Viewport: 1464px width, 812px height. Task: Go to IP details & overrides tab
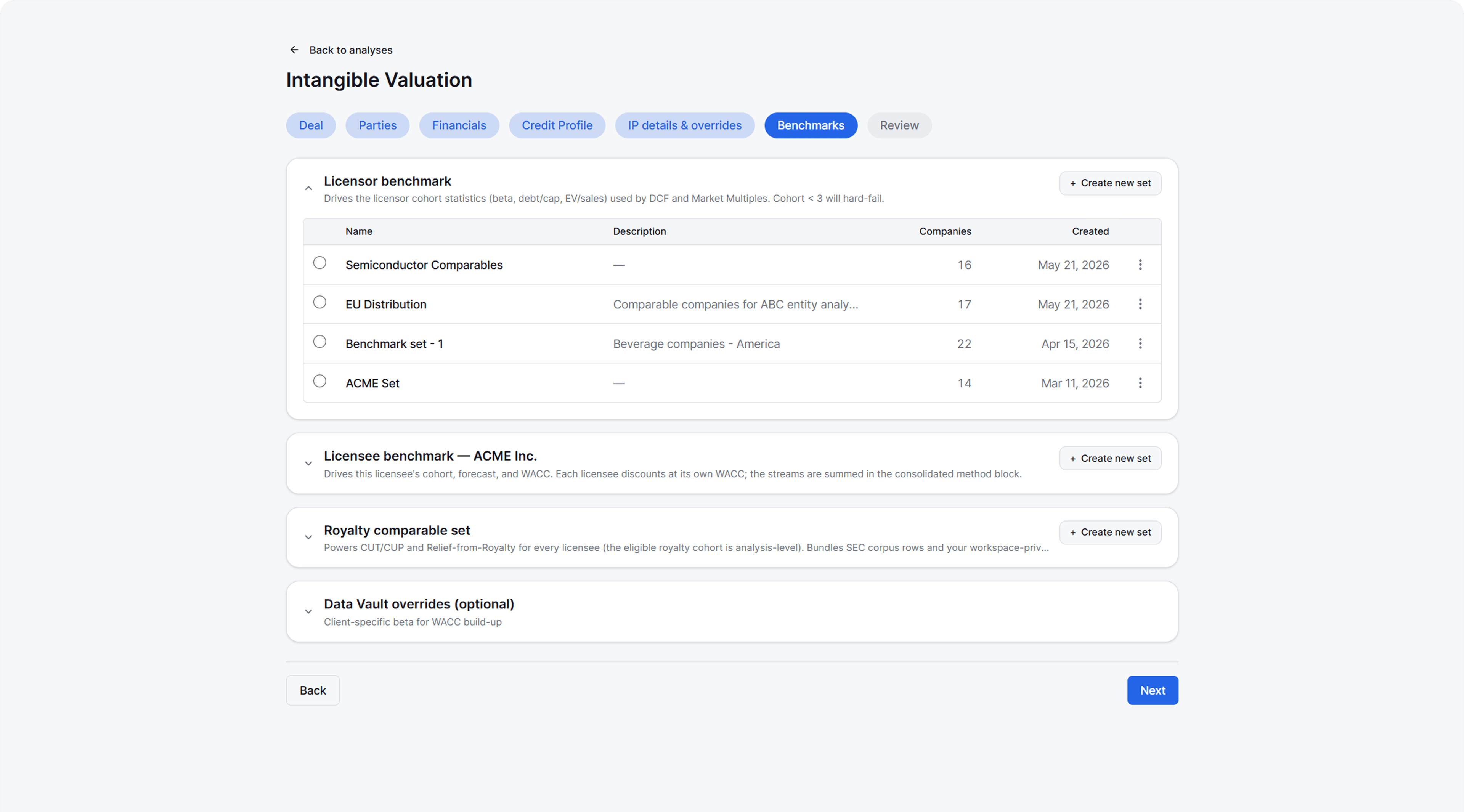pos(685,125)
